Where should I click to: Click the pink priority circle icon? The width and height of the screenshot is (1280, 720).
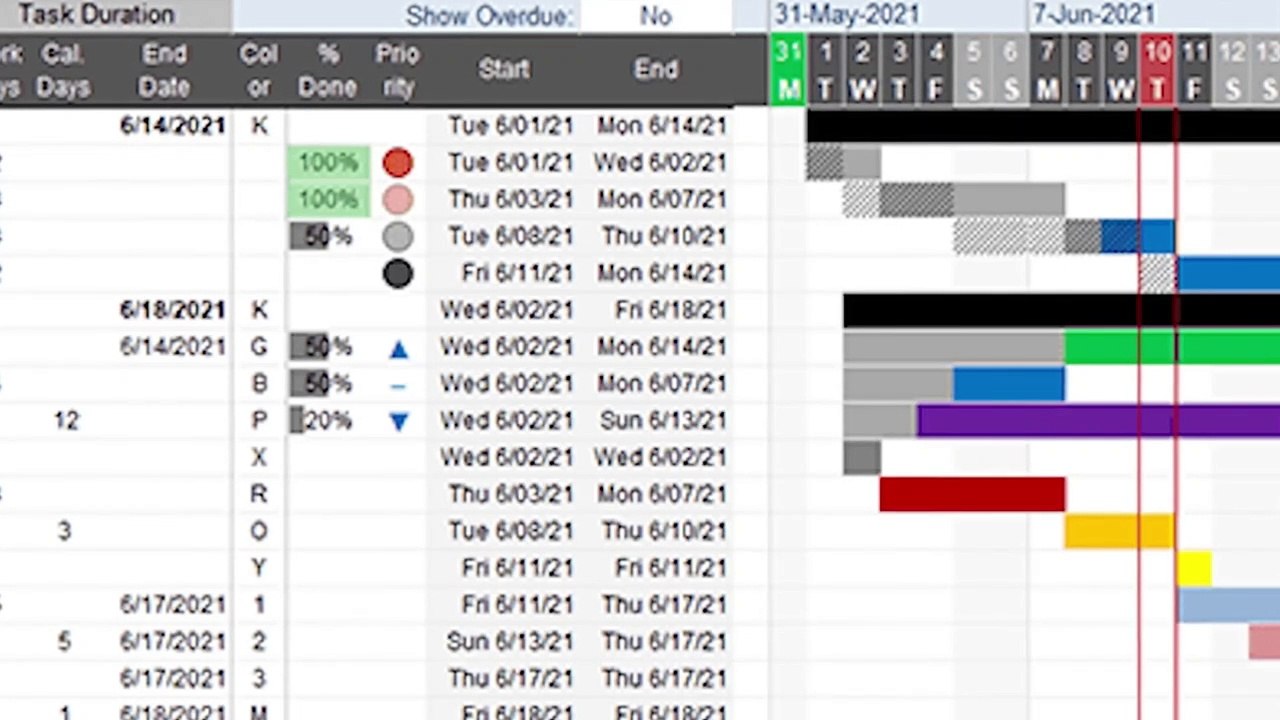tap(397, 199)
